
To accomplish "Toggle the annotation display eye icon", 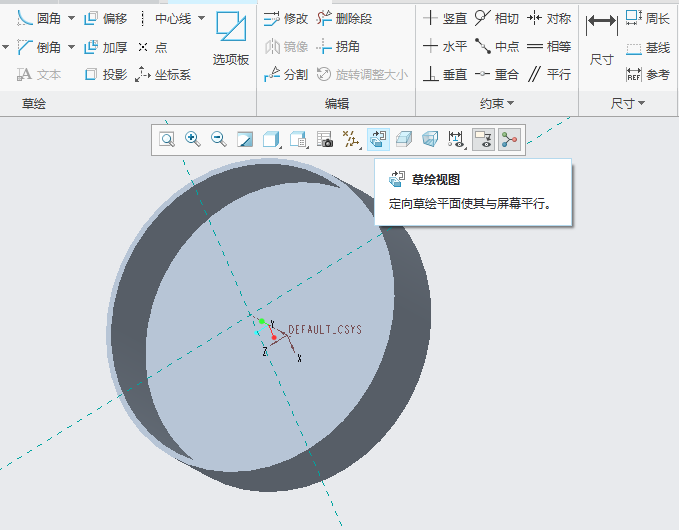I will coord(483,139).
